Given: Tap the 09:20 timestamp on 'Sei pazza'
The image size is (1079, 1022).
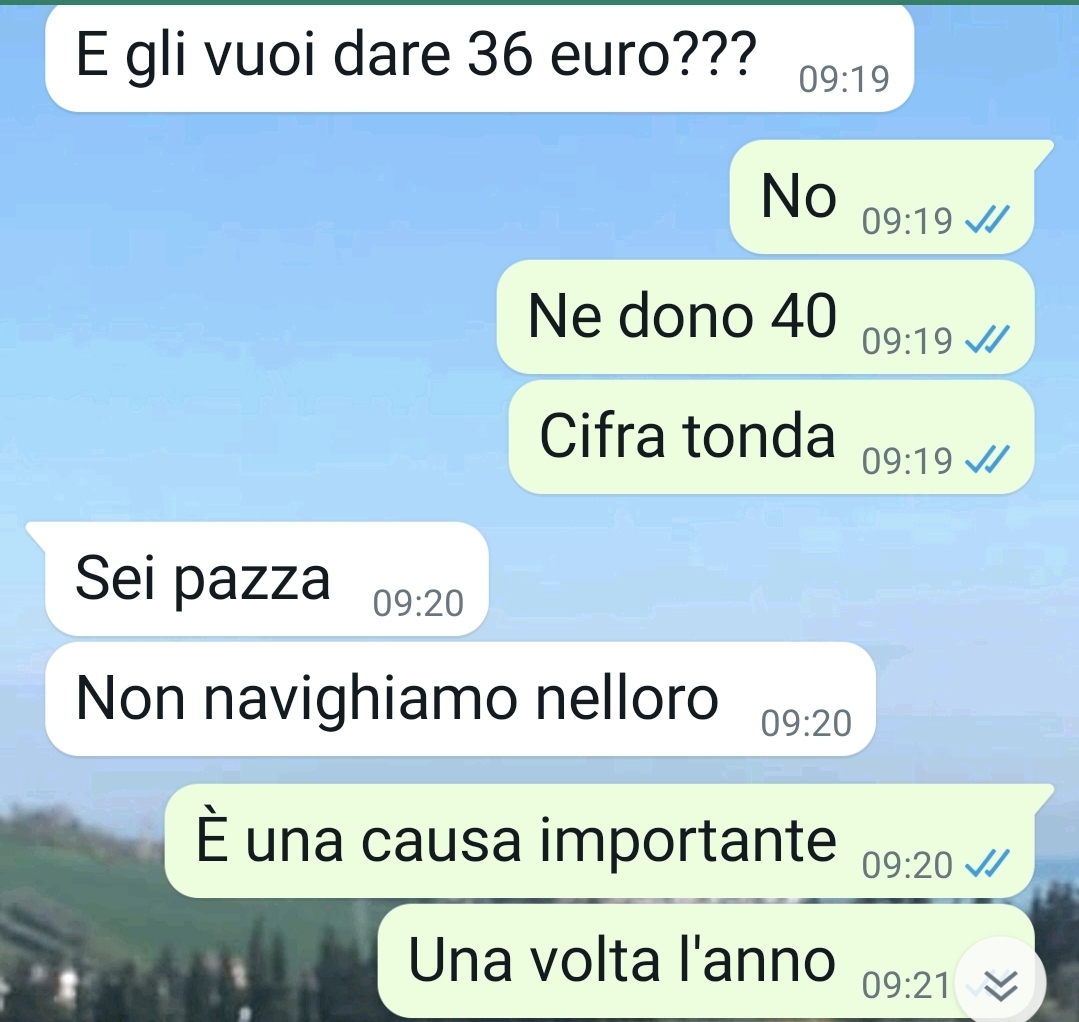Looking at the screenshot, I should [418, 604].
